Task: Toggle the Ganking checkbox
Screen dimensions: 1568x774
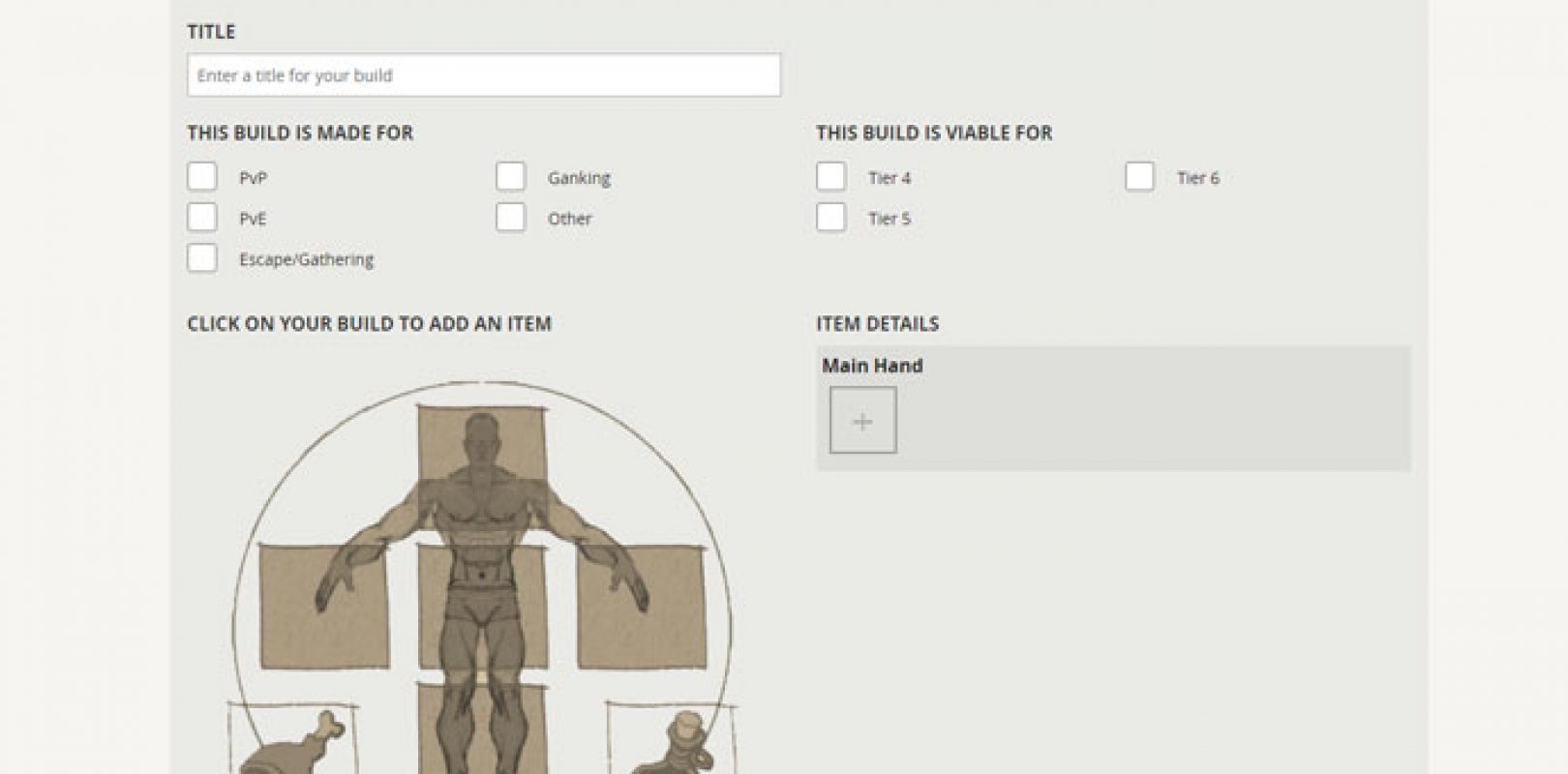Action: pos(511,177)
